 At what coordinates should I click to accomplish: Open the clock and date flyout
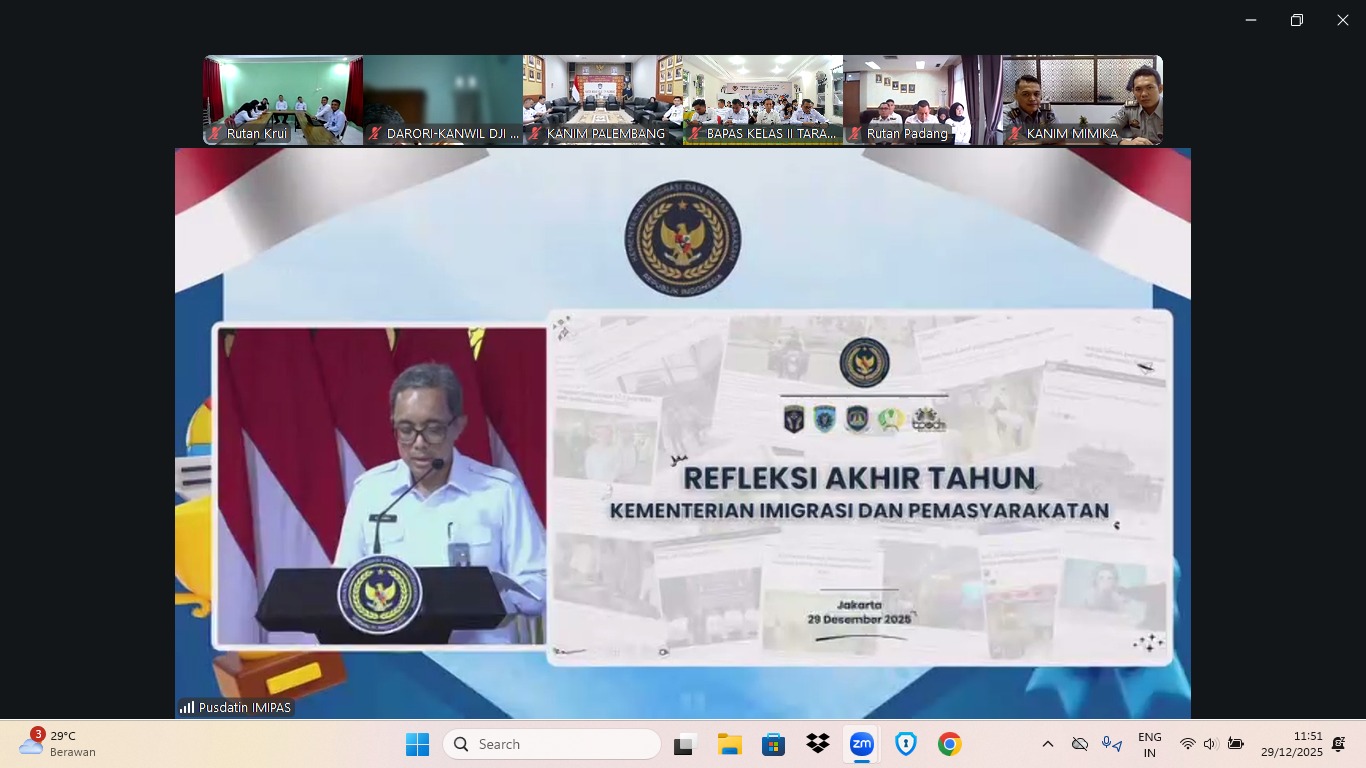pyautogui.click(x=1291, y=744)
